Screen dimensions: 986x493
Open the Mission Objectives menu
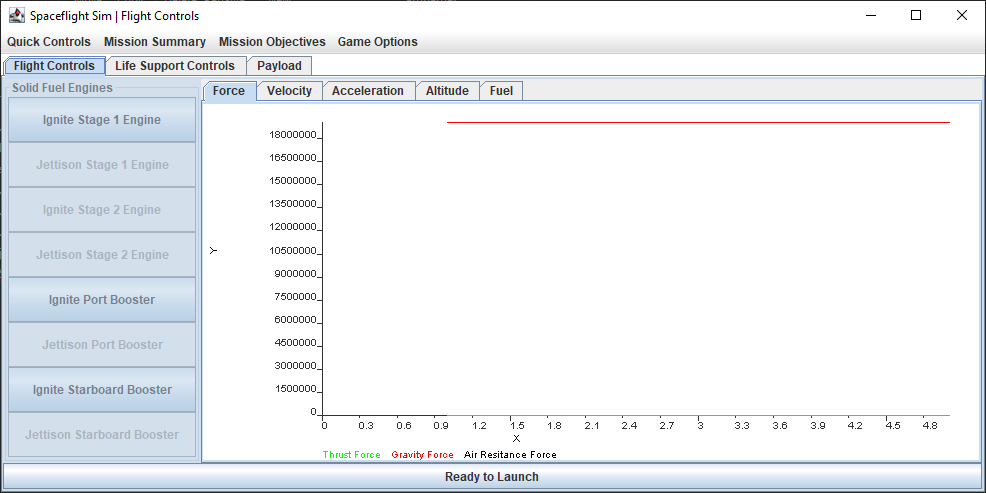(x=272, y=42)
